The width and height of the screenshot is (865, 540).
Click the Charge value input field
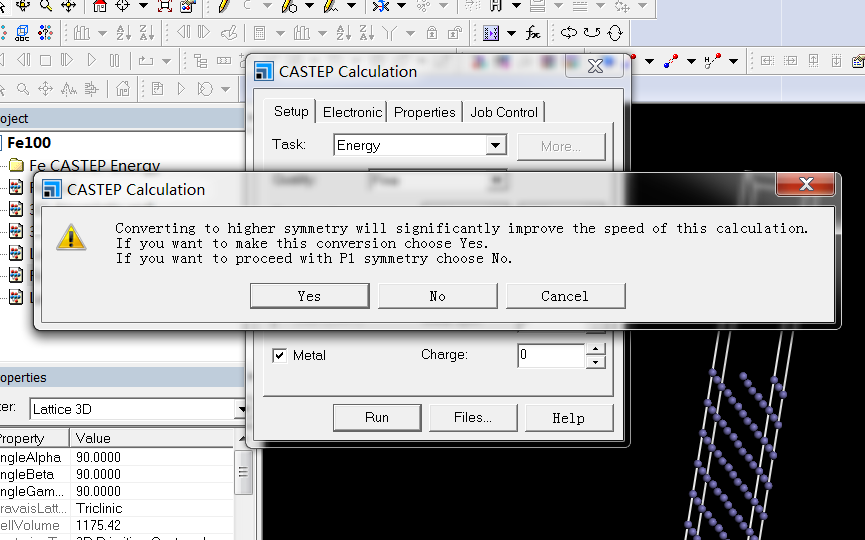point(551,355)
